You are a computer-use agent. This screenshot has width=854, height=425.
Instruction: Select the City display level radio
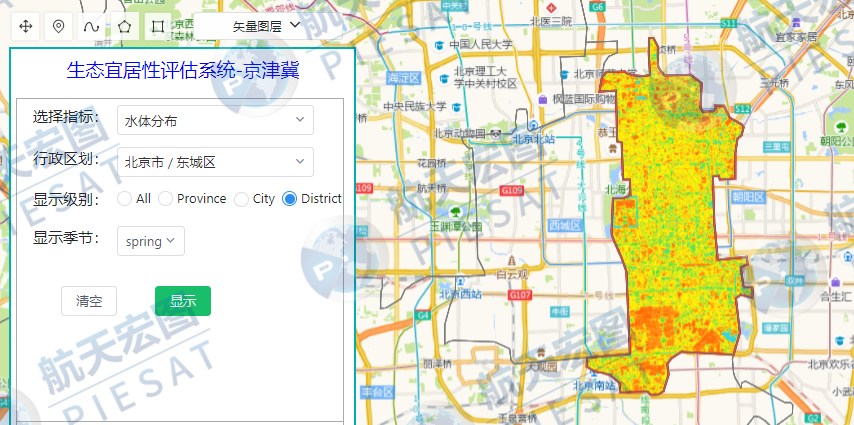point(241,199)
